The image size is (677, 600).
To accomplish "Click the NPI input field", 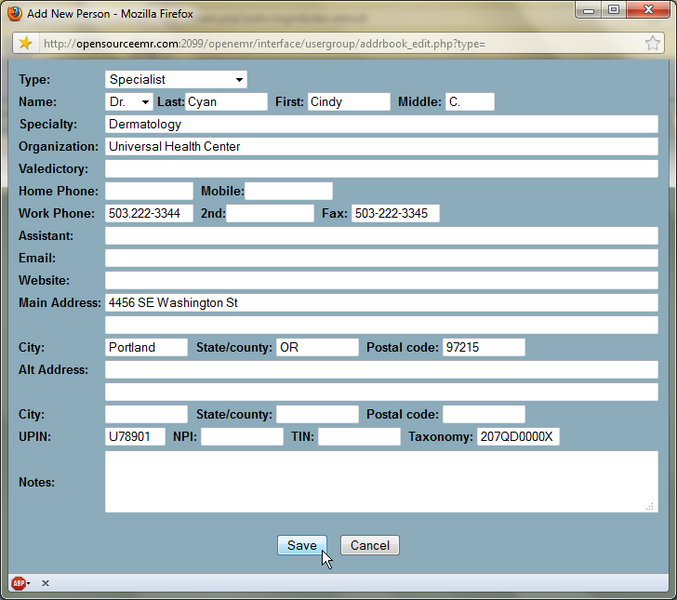I will point(242,437).
